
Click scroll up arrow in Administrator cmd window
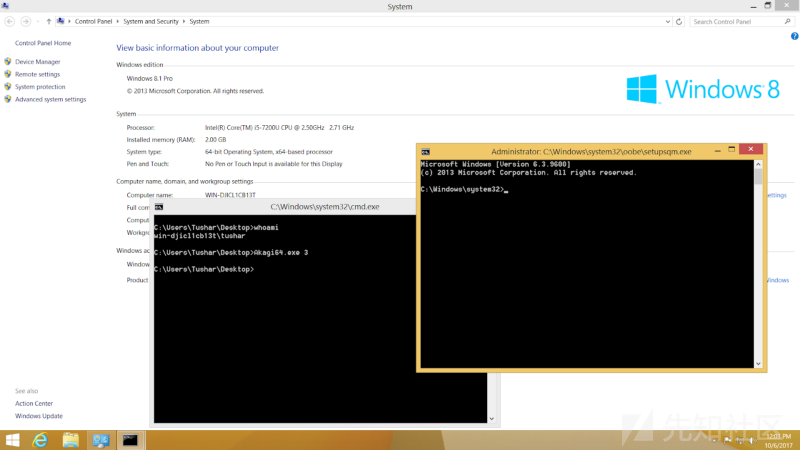tap(758, 164)
